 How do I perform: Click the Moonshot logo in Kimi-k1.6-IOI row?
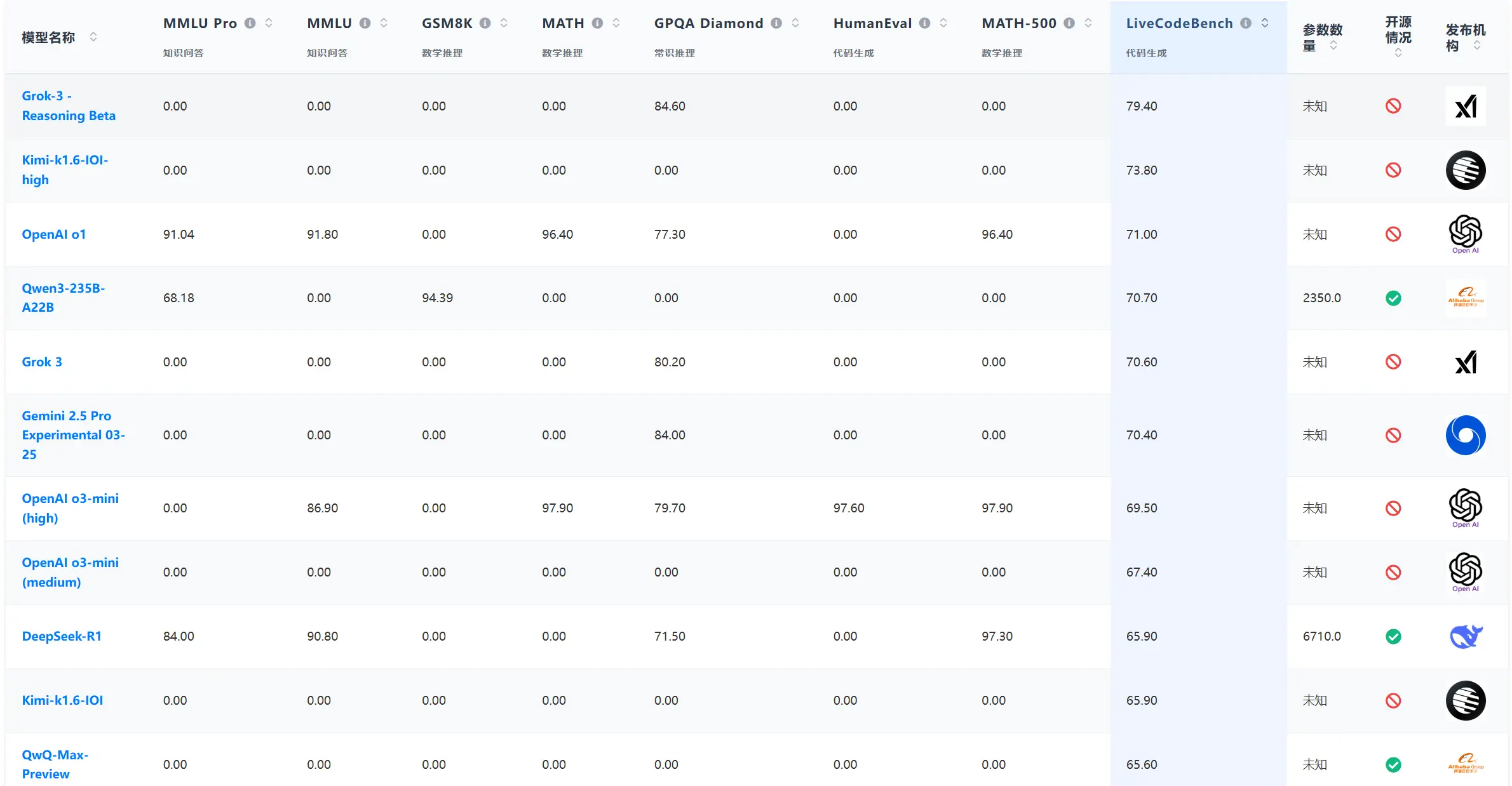pyautogui.click(x=1466, y=700)
